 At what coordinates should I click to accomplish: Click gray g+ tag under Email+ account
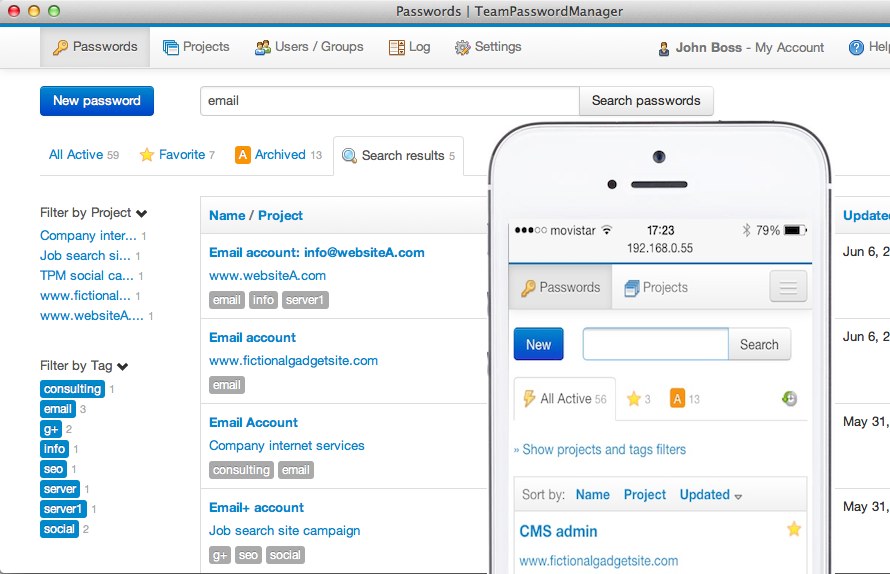pos(220,555)
